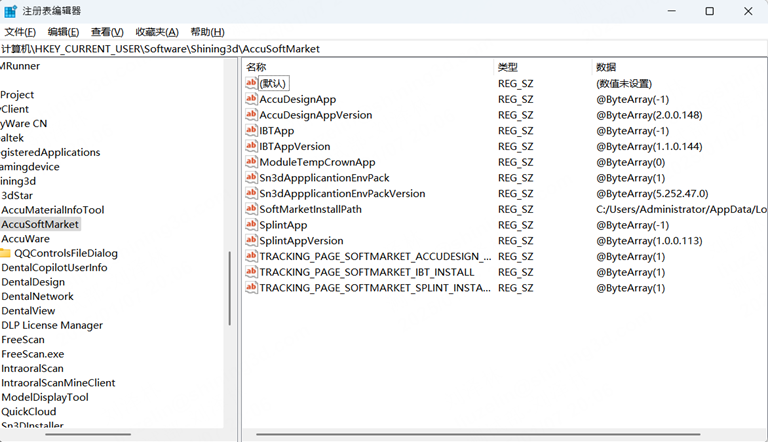This screenshot has height=442, width=768.
Task: Open the 收藏夹(A) menu
Action: pos(157,32)
